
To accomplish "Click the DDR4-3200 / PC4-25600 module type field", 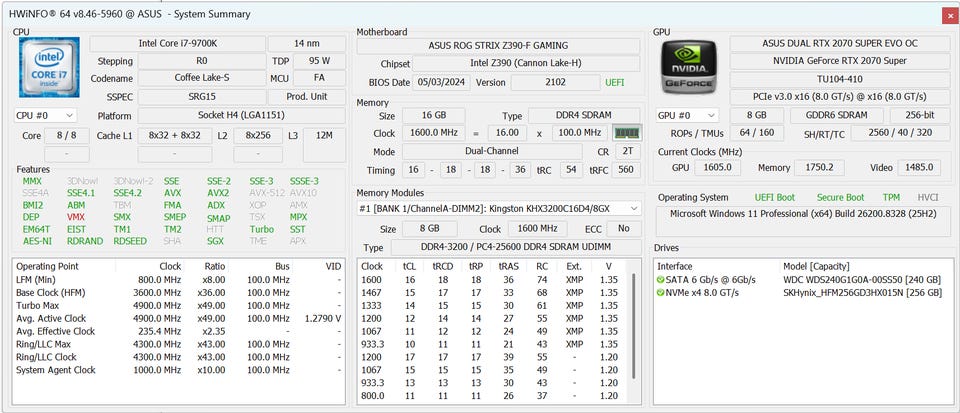I will (x=516, y=247).
